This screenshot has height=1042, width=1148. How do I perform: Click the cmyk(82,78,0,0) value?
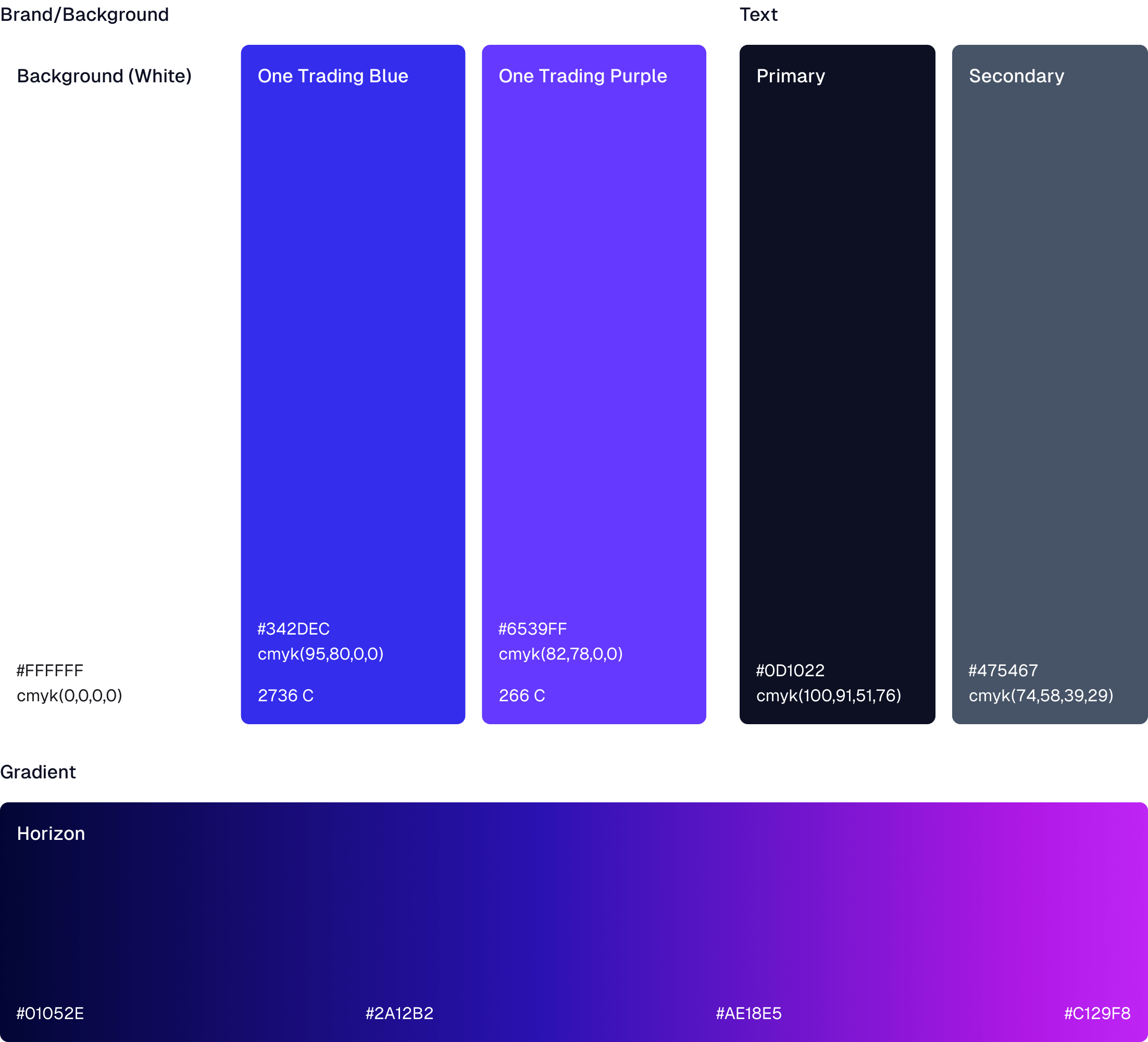pos(560,653)
